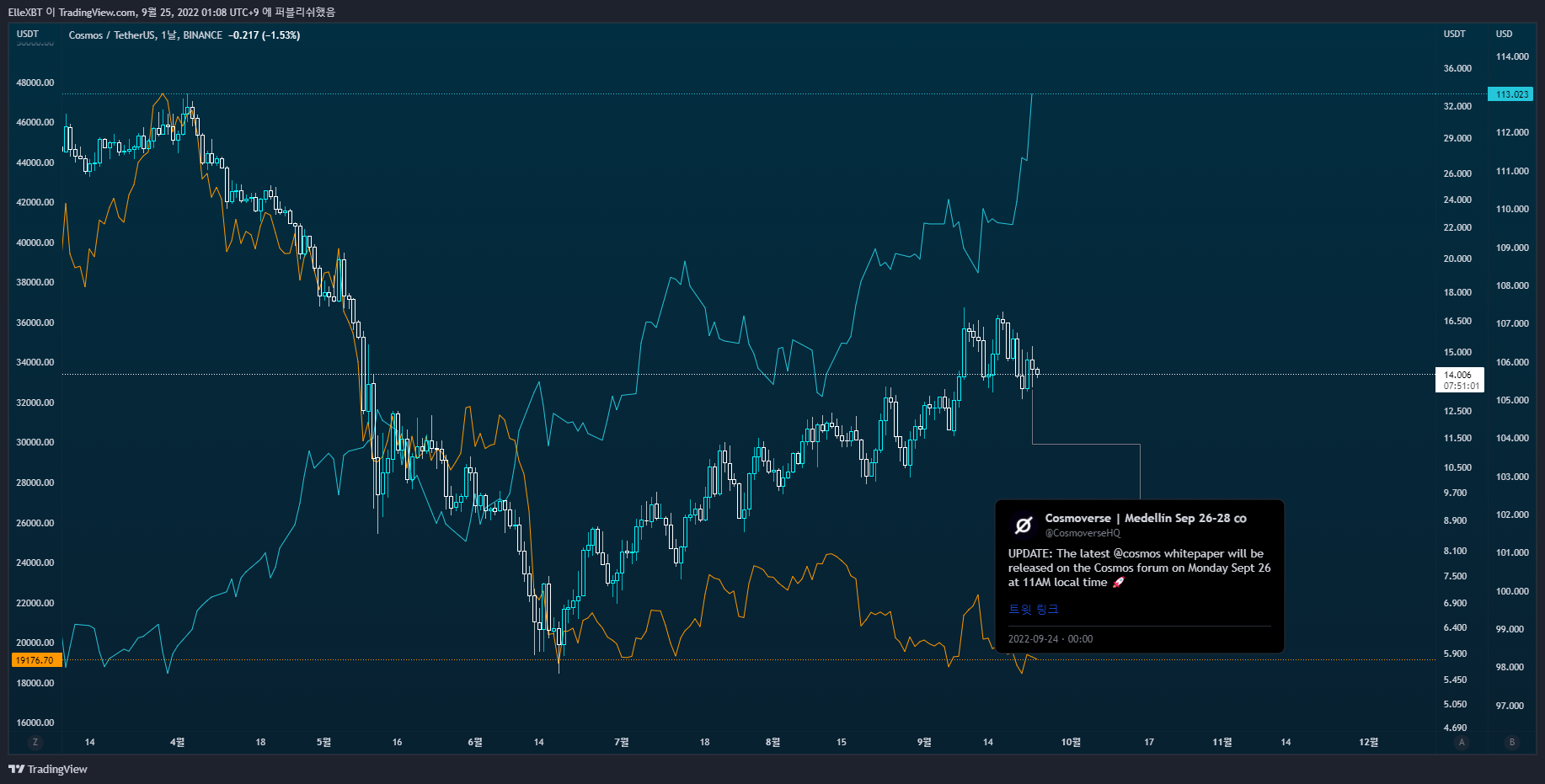Click the 17 date label on time axis
Screen dimensions: 1545x784
click(1149, 742)
